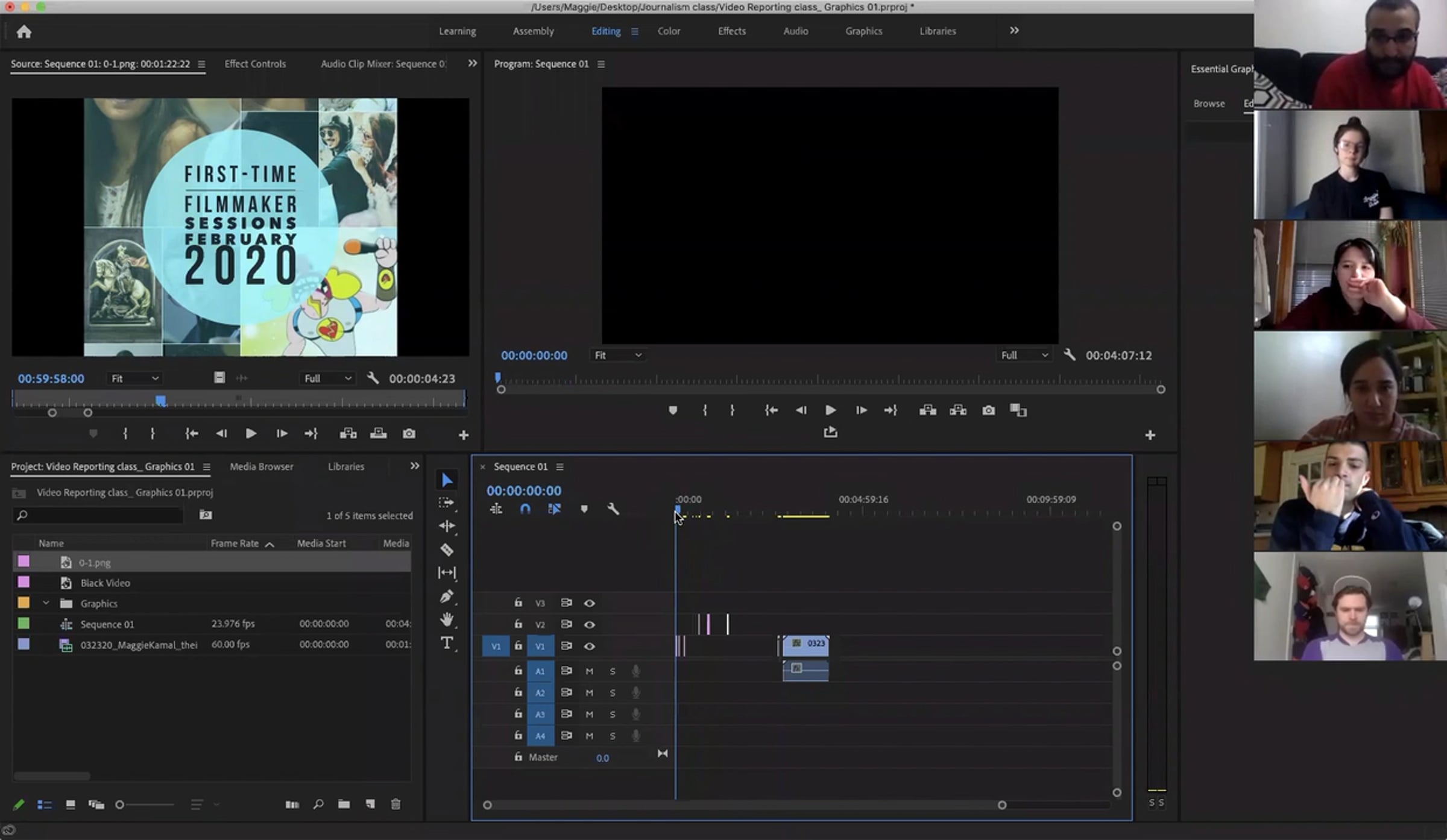Select the Hand tool
Screen dimensions: 1447x840
(x=447, y=619)
